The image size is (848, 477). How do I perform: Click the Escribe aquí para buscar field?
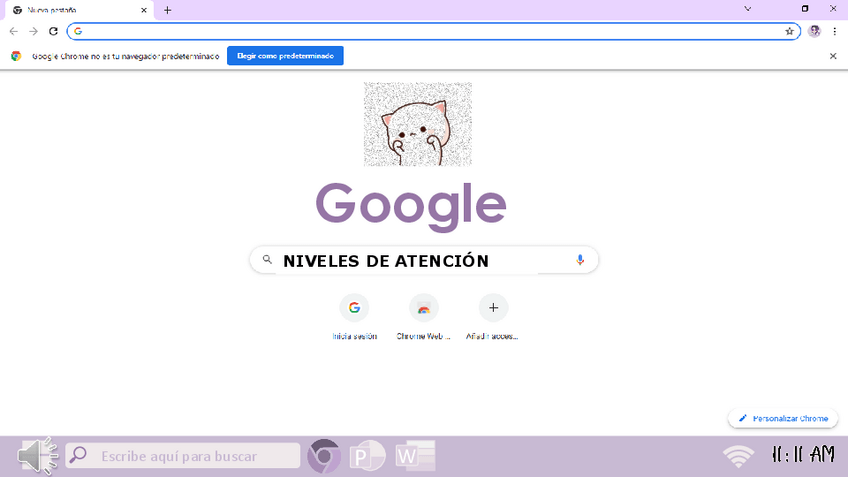pos(183,455)
